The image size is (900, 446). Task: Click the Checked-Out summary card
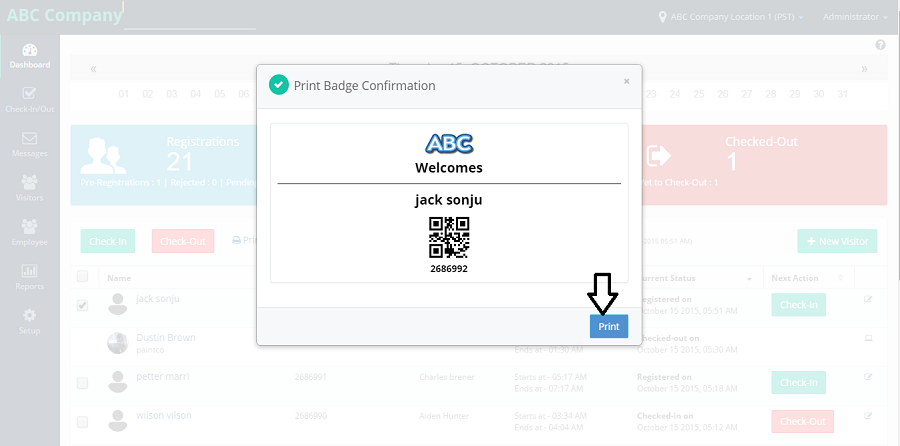click(x=764, y=165)
